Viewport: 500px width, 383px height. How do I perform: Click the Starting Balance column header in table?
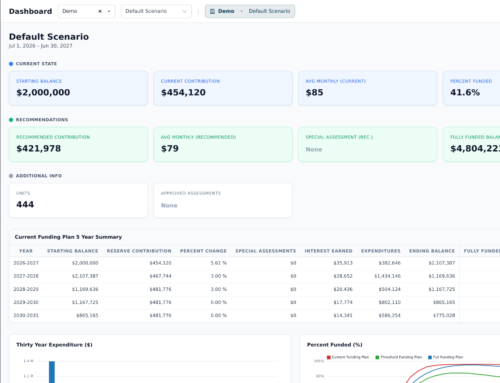pyautogui.click(x=73, y=251)
